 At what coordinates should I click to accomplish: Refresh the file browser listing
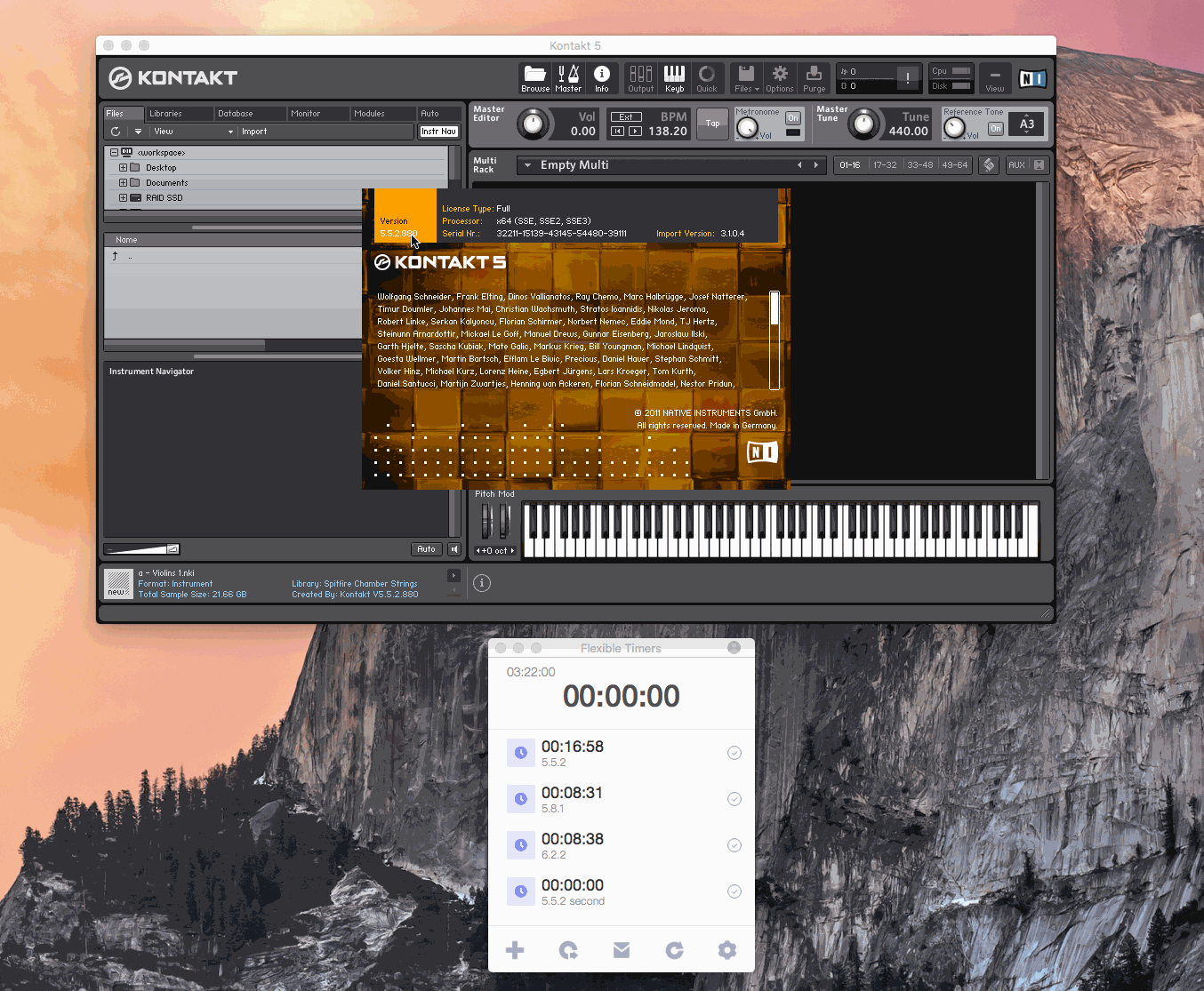click(x=116, y=132)
